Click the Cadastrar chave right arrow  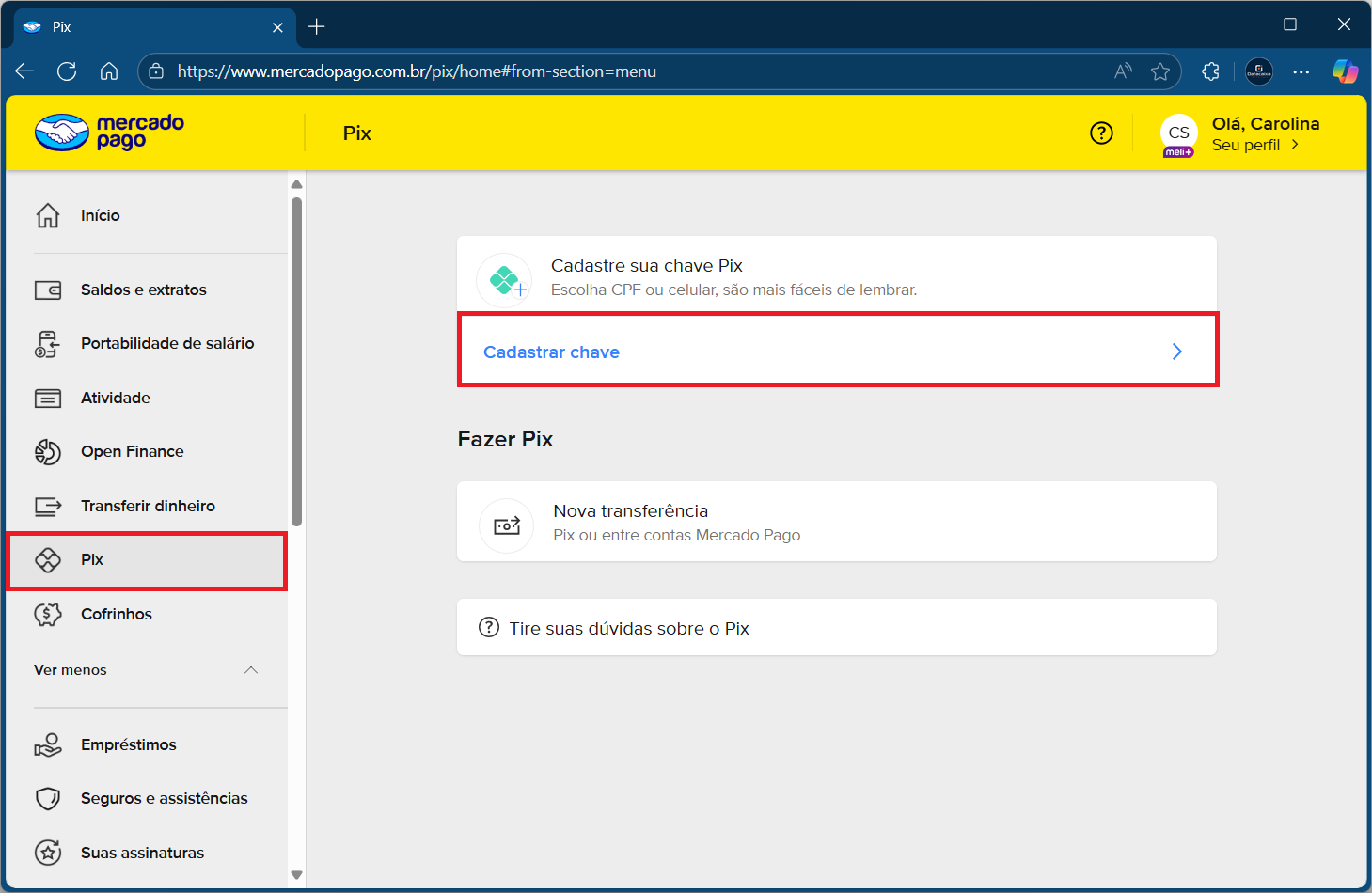click(x=1176, y=352)
